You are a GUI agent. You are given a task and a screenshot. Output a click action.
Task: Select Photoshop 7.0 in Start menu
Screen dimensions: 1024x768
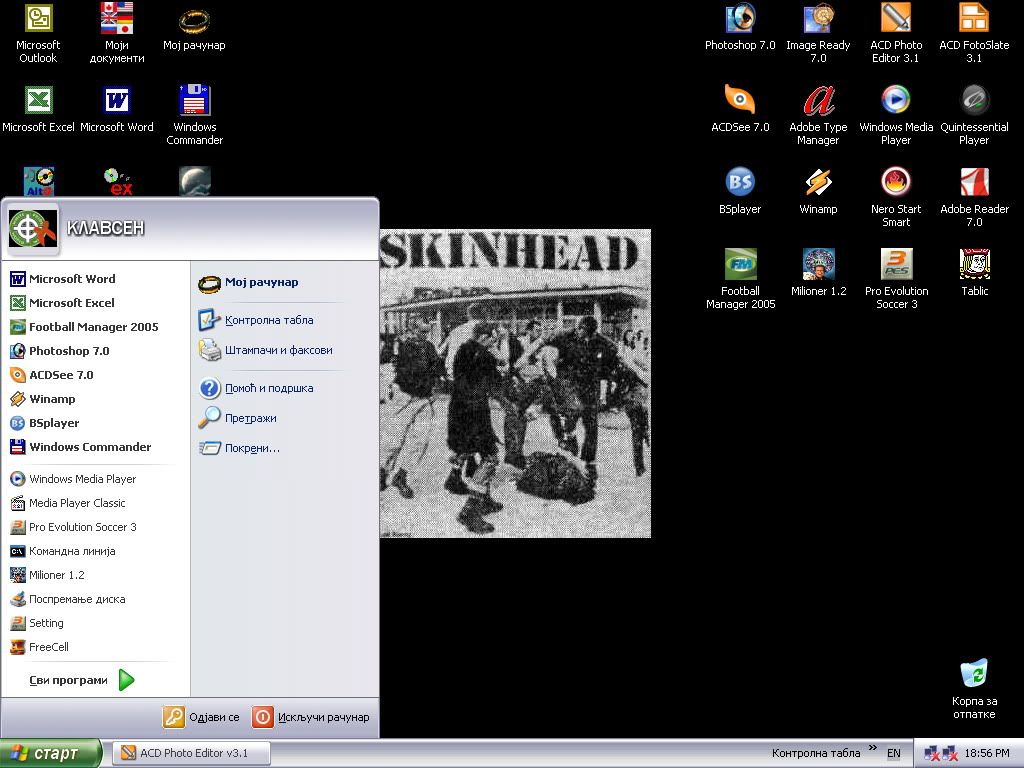[x=95, y=351]
